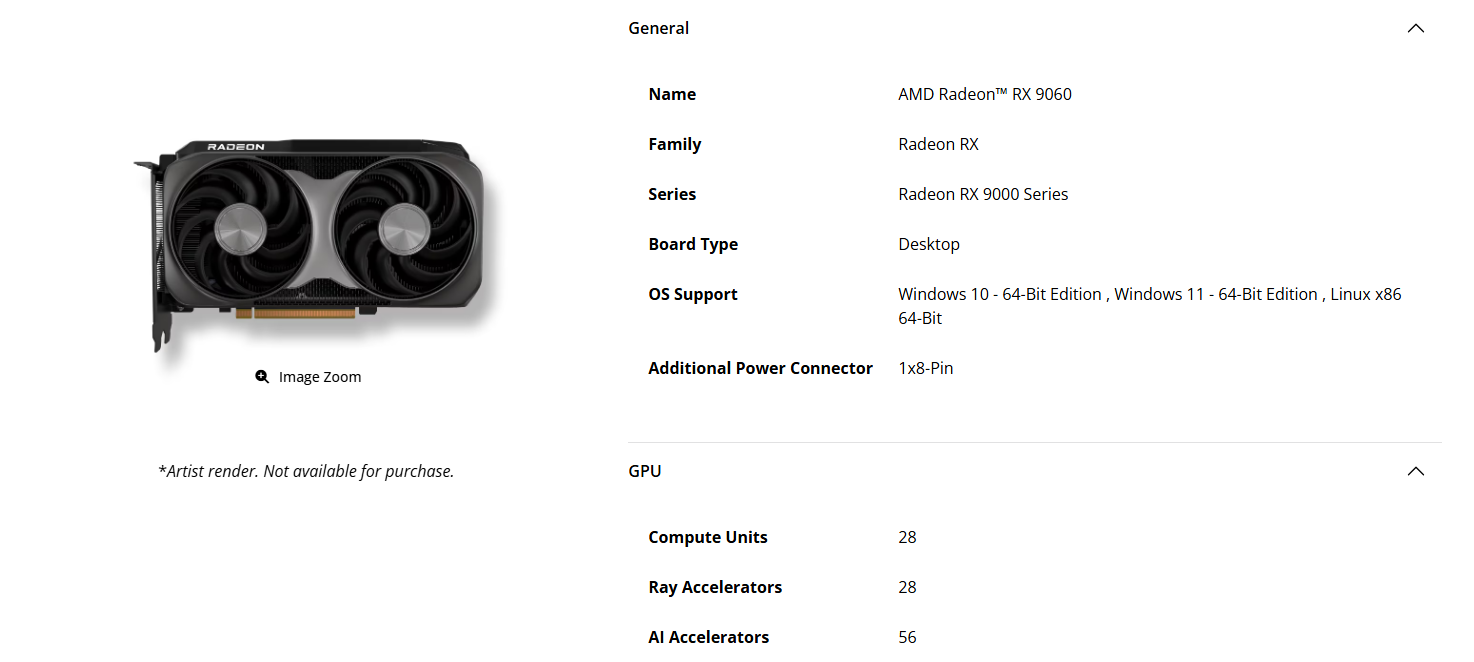This screenshot has width=1474, height=662.
Task: Select the Ray Accelerators spec row
Action: pyautogui.click(x=715, y=587)
